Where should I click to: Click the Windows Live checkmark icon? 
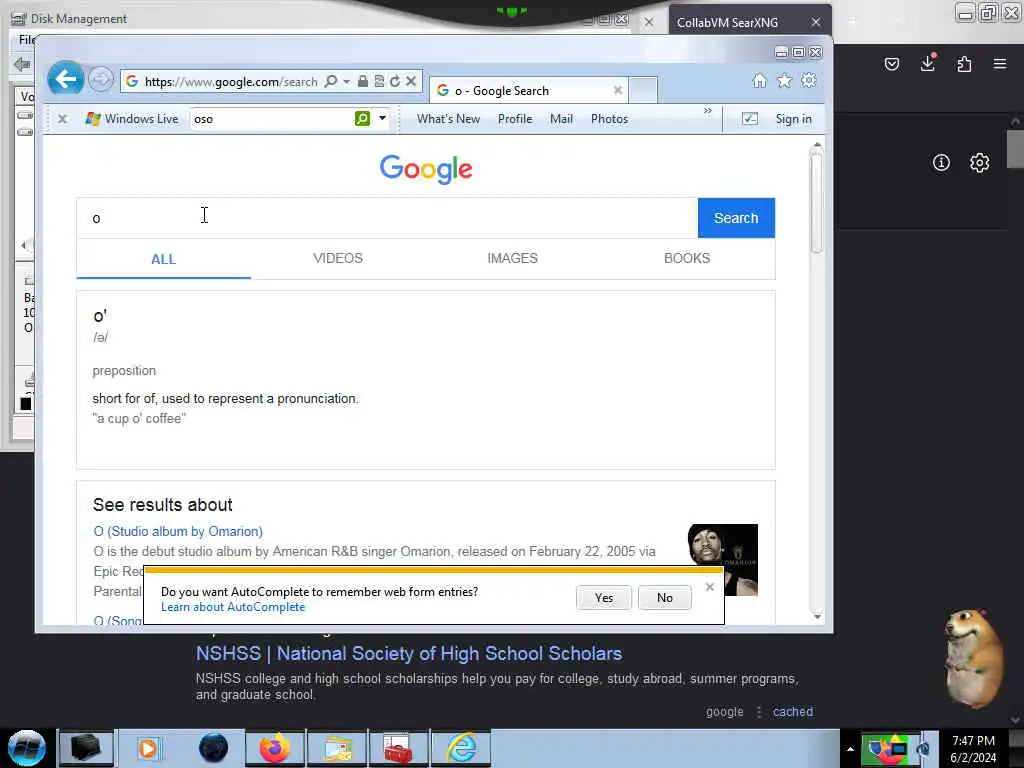click(750, 119)
